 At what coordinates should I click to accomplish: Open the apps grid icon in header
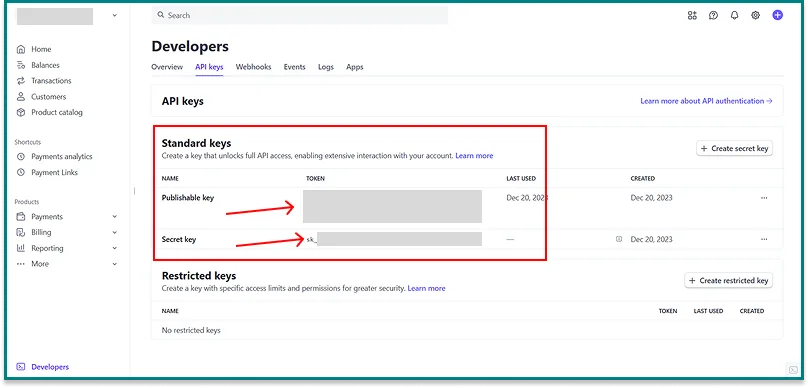point(692,15)
